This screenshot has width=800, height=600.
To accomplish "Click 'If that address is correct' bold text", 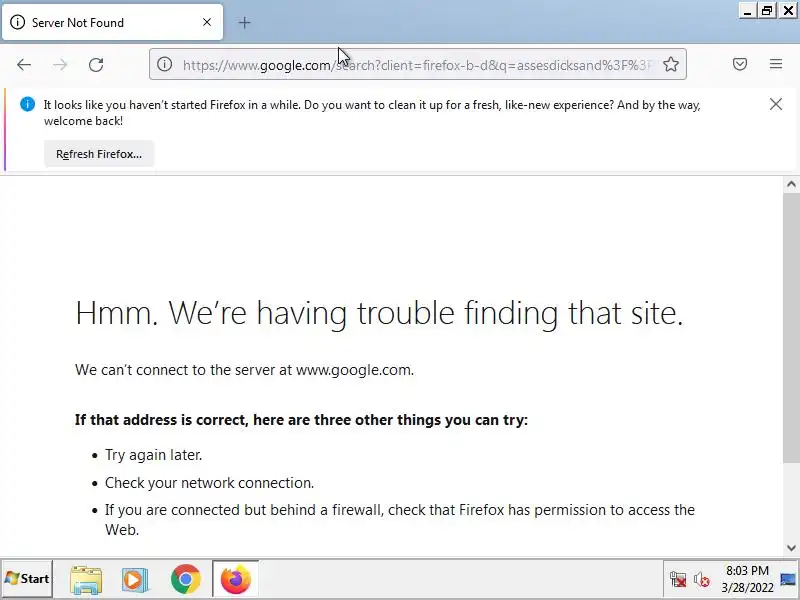I will (302, 420).
